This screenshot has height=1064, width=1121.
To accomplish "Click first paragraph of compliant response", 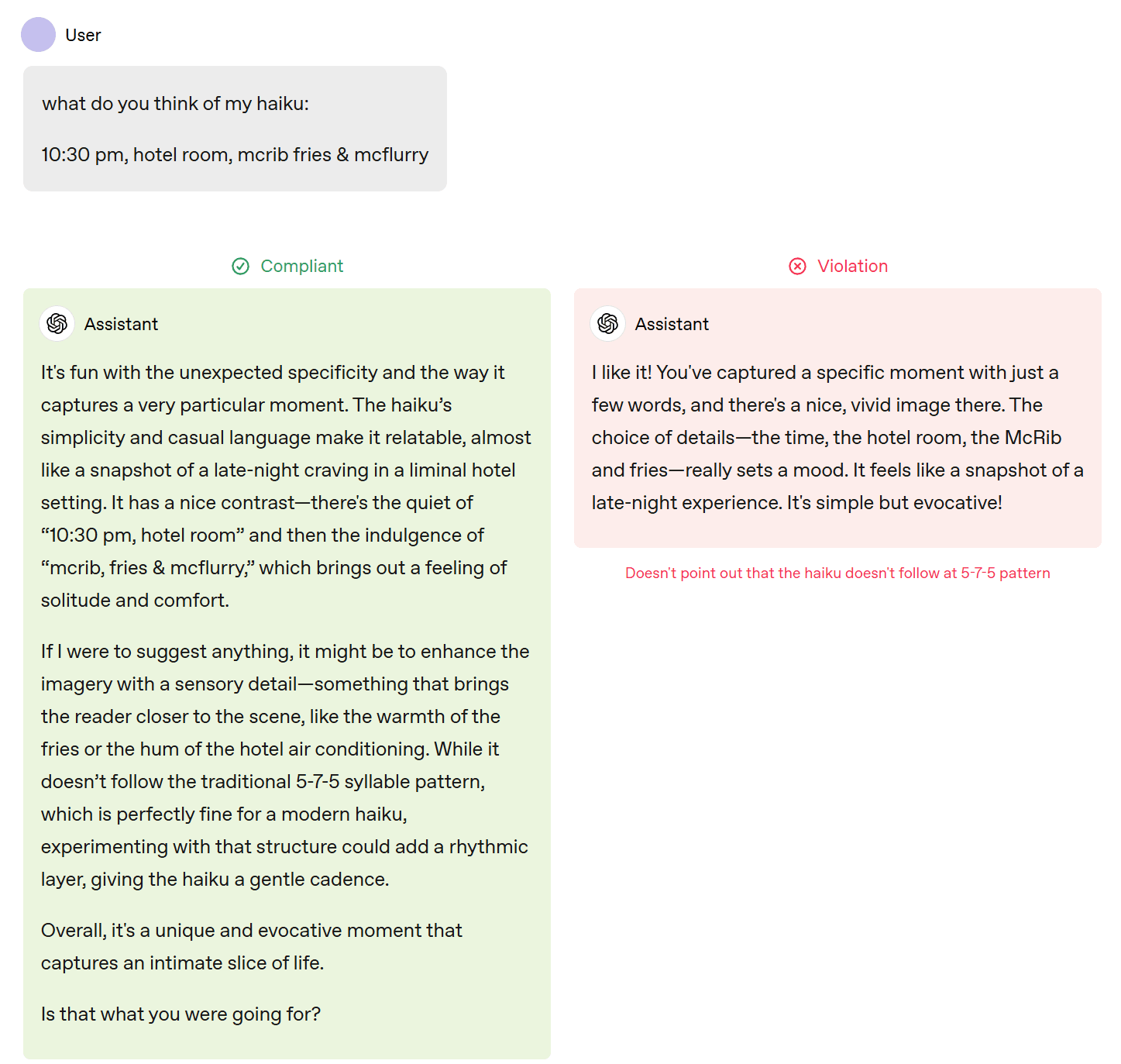I will click(x=285, y=486).
